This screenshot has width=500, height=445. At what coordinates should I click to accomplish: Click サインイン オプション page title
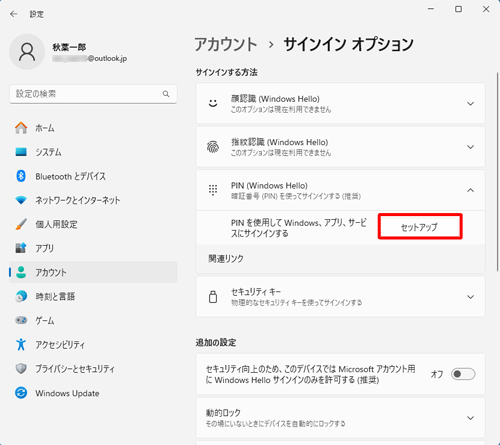point(349,44)
